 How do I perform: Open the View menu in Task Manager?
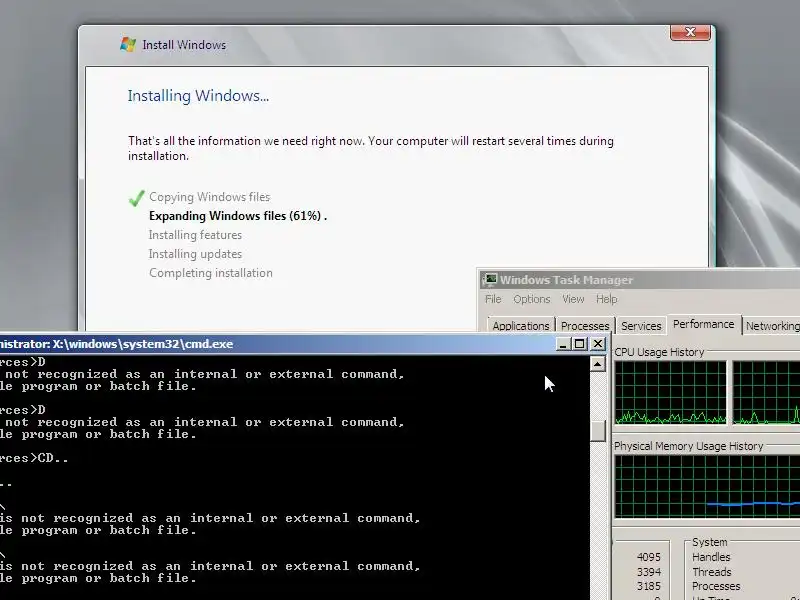(573, 299)
